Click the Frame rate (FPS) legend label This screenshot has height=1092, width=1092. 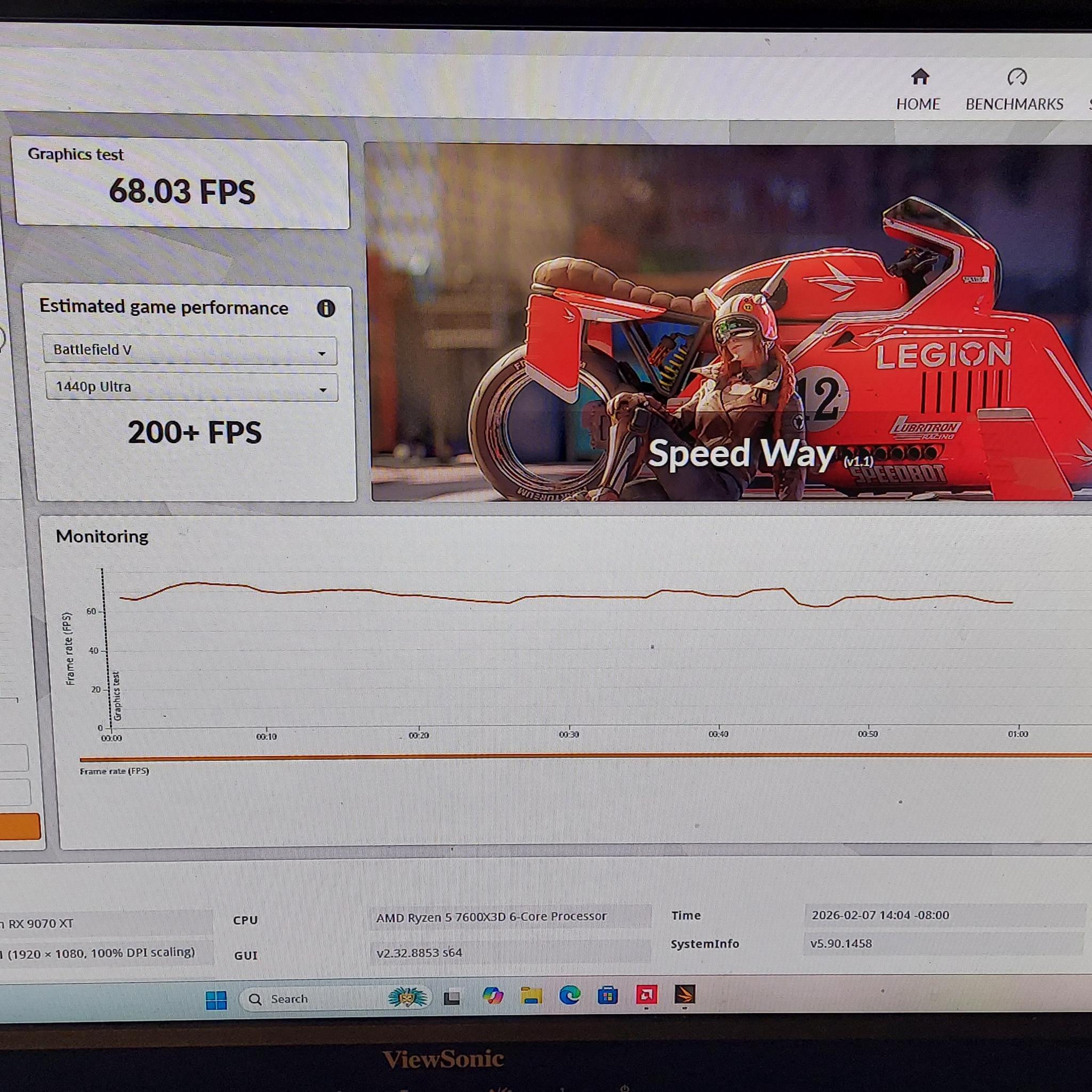[x=114, y=771]
